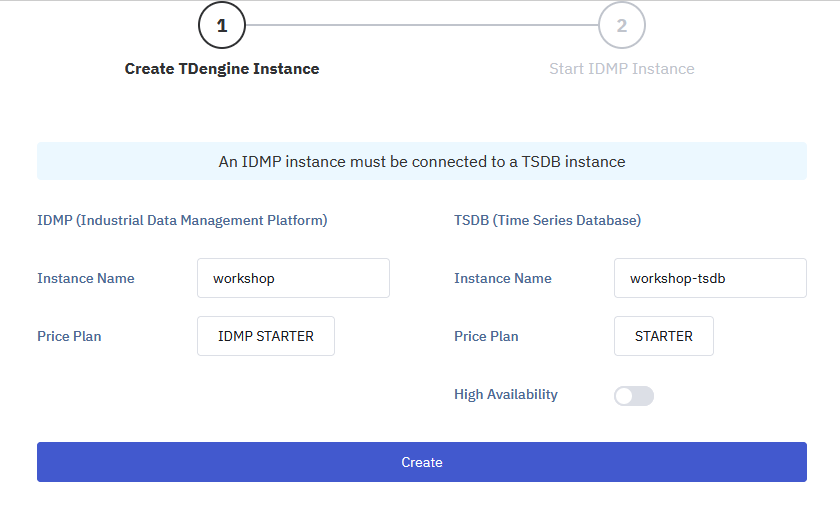Click the progress line connecting the two steps
This screenshot has height=525, width=840.
[422, 26]
